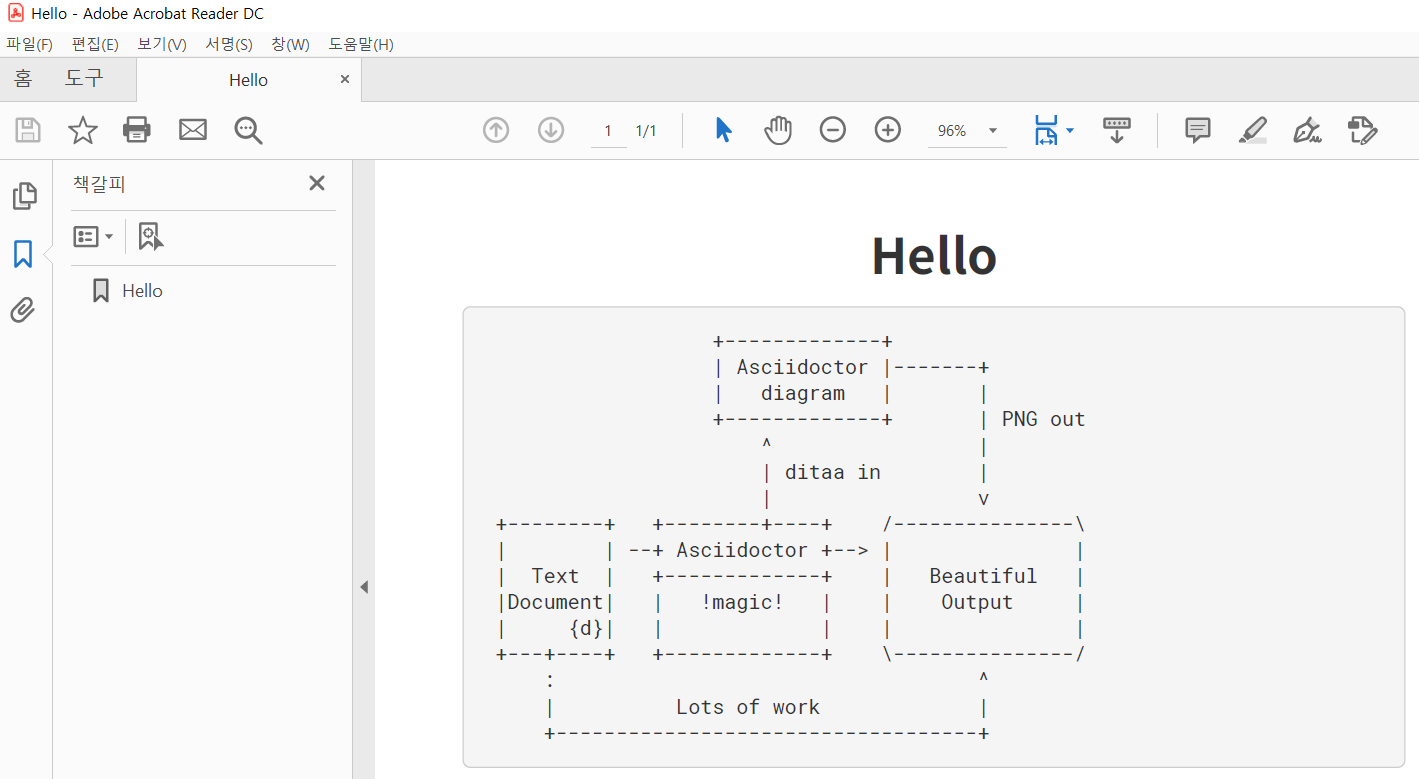Screen dimensions: 1419x779
Task: Click the 96% zoom value
Action: pyautogui.click(x=952, y=131)
